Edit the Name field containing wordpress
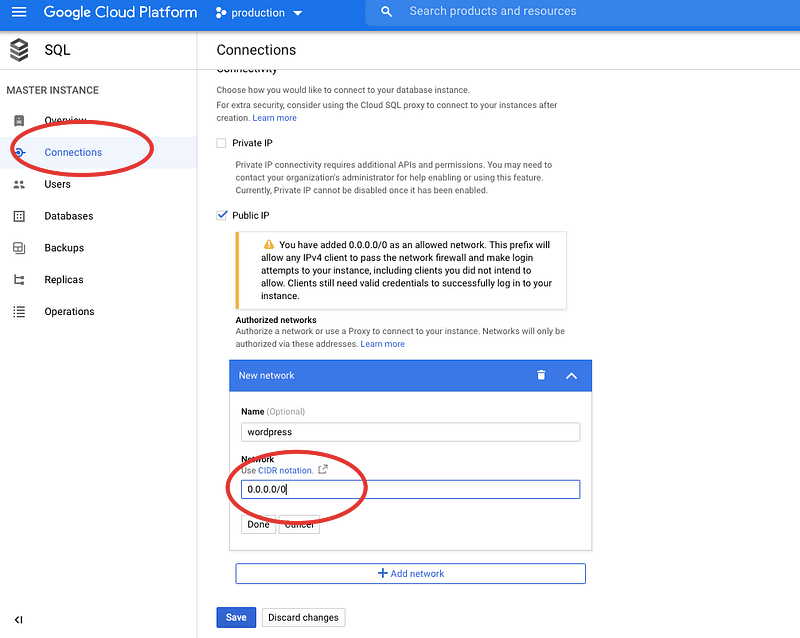800x638 pixels. click(410, 432)
